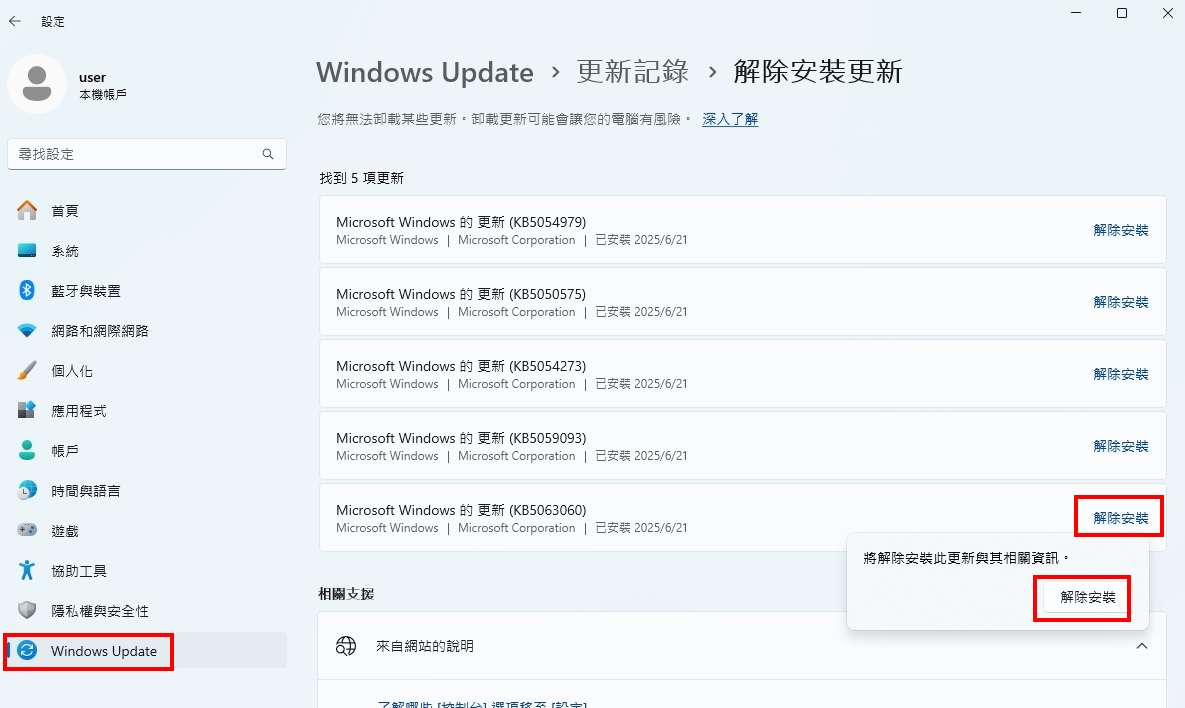
Task: Select 協助工具 in sidebar
Action: [147, 571]
